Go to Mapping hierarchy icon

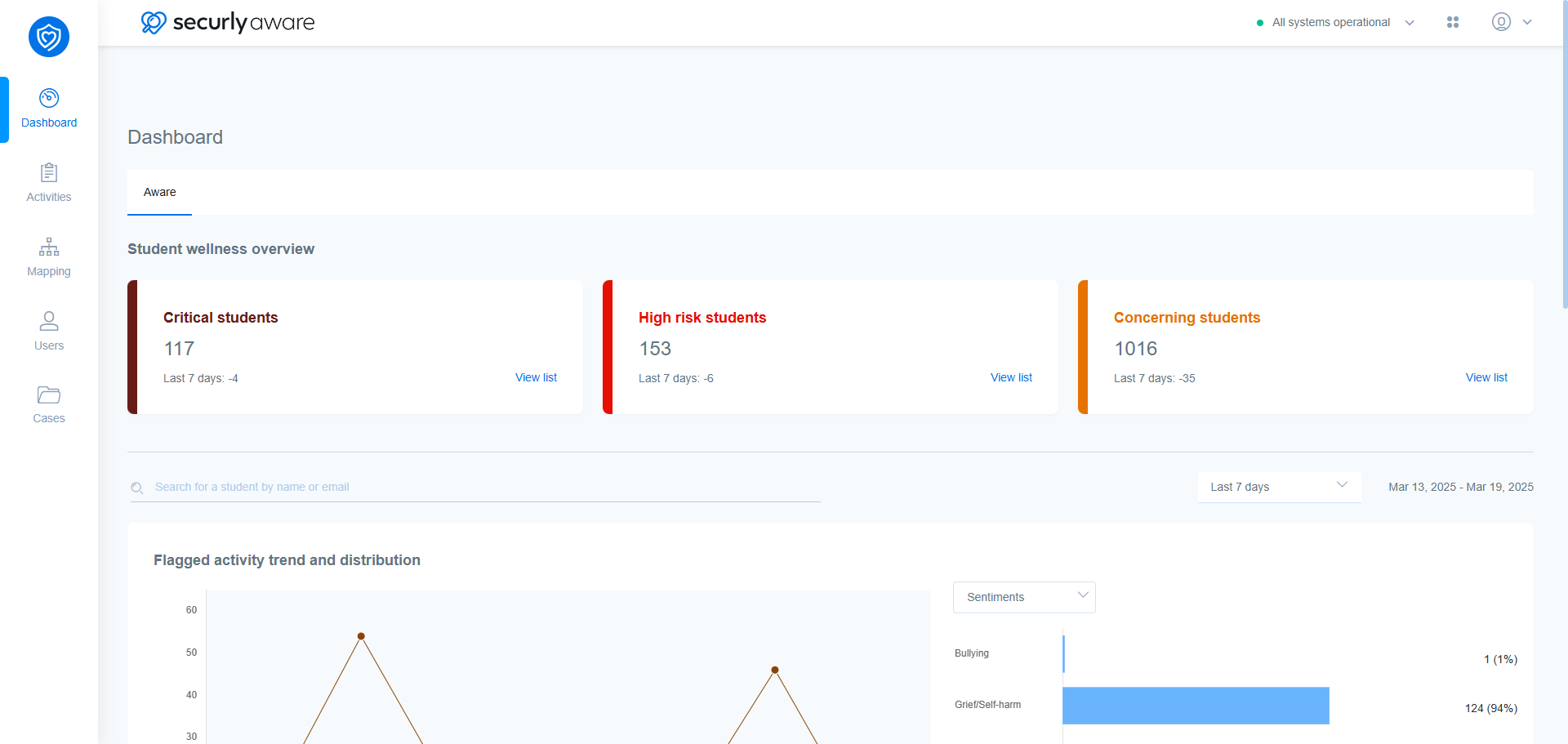tap(49, 247)
